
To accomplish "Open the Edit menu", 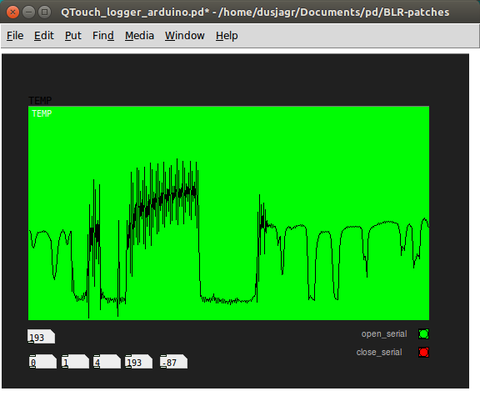I will click(44, 35).
